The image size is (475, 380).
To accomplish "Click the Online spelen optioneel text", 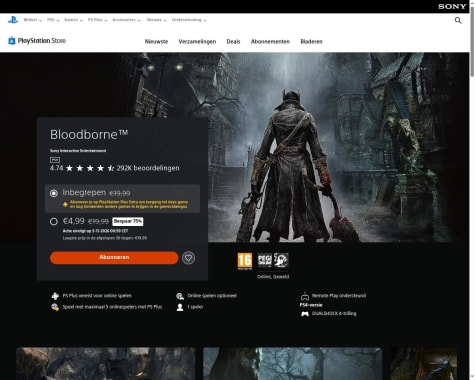I will [x=212, y=296].
